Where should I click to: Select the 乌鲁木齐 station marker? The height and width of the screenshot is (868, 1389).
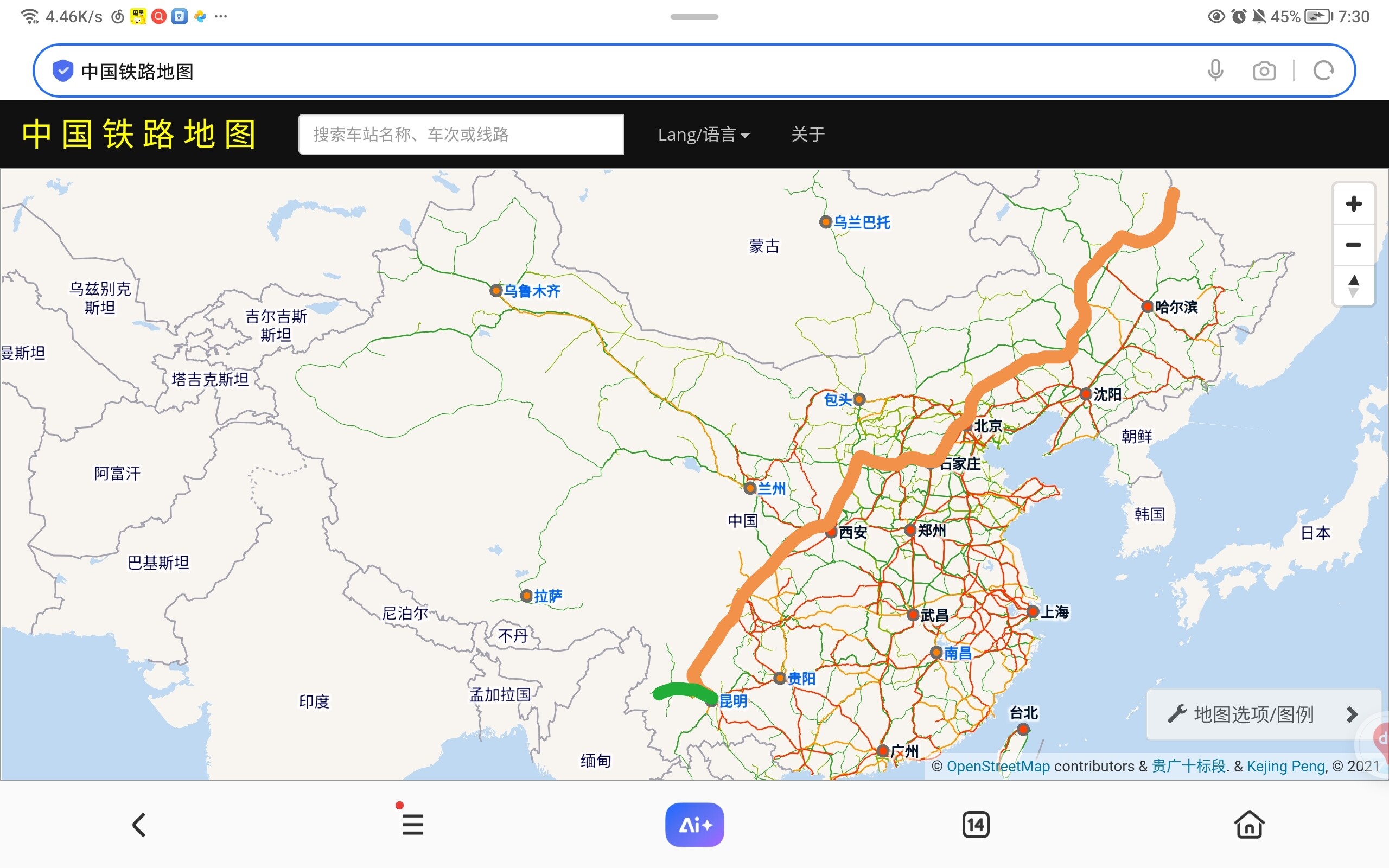point(496,290)
